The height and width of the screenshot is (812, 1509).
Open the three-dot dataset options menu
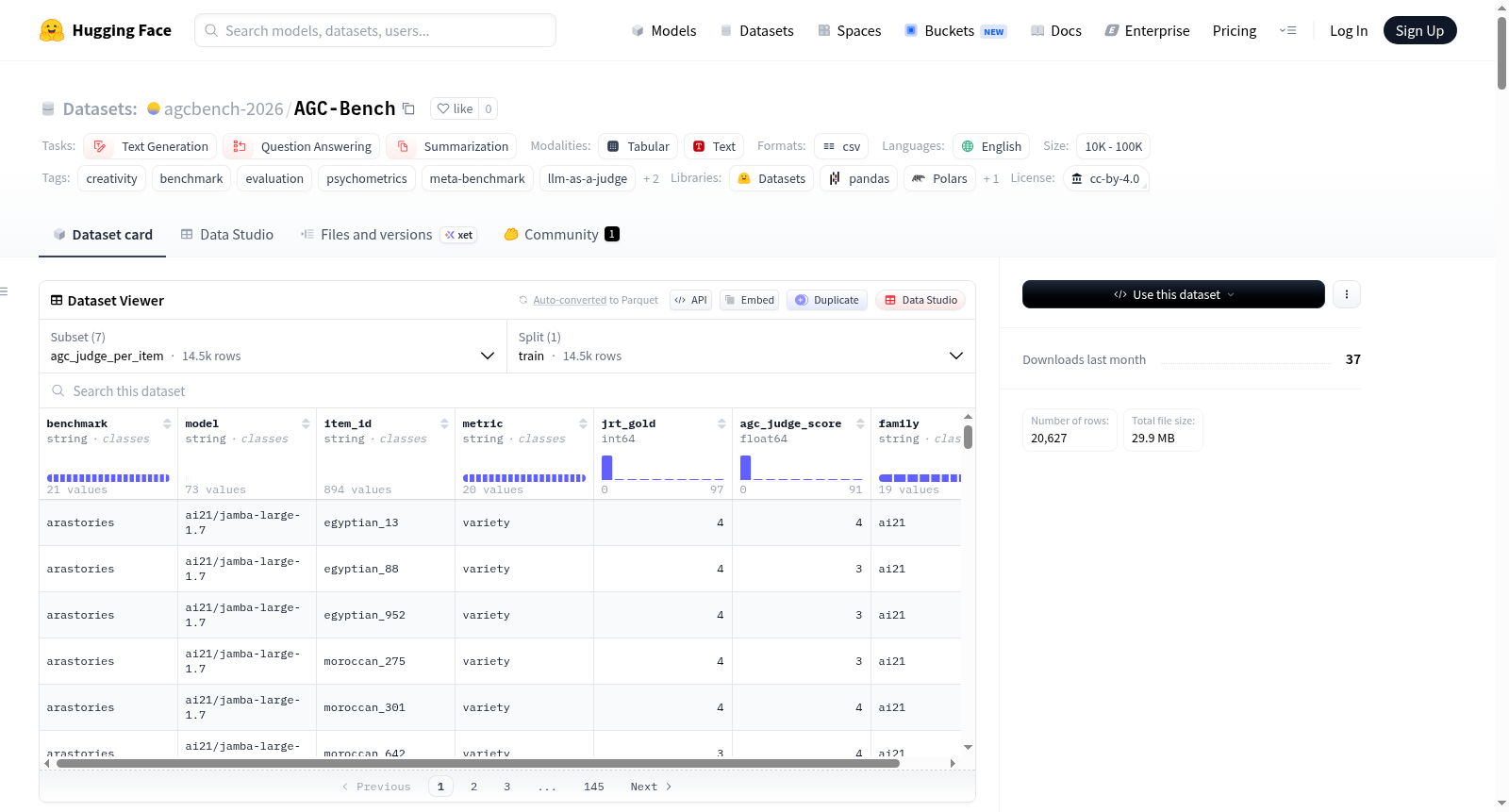click(x=1347, y=294)
